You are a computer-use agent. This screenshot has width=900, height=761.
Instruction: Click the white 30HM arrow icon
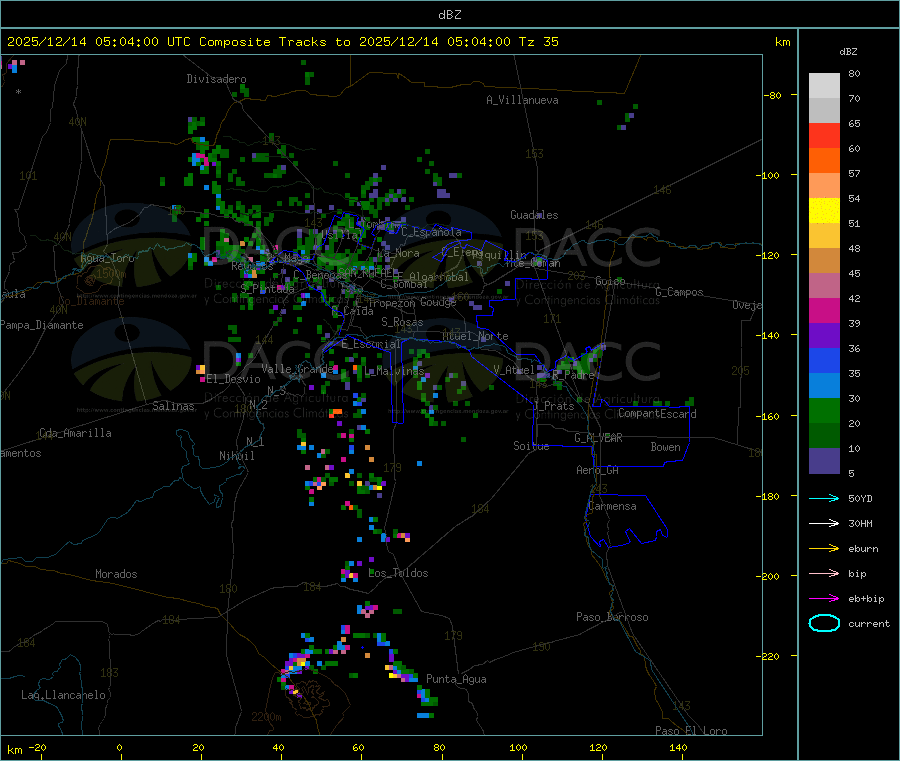click(x=824, y=523)
